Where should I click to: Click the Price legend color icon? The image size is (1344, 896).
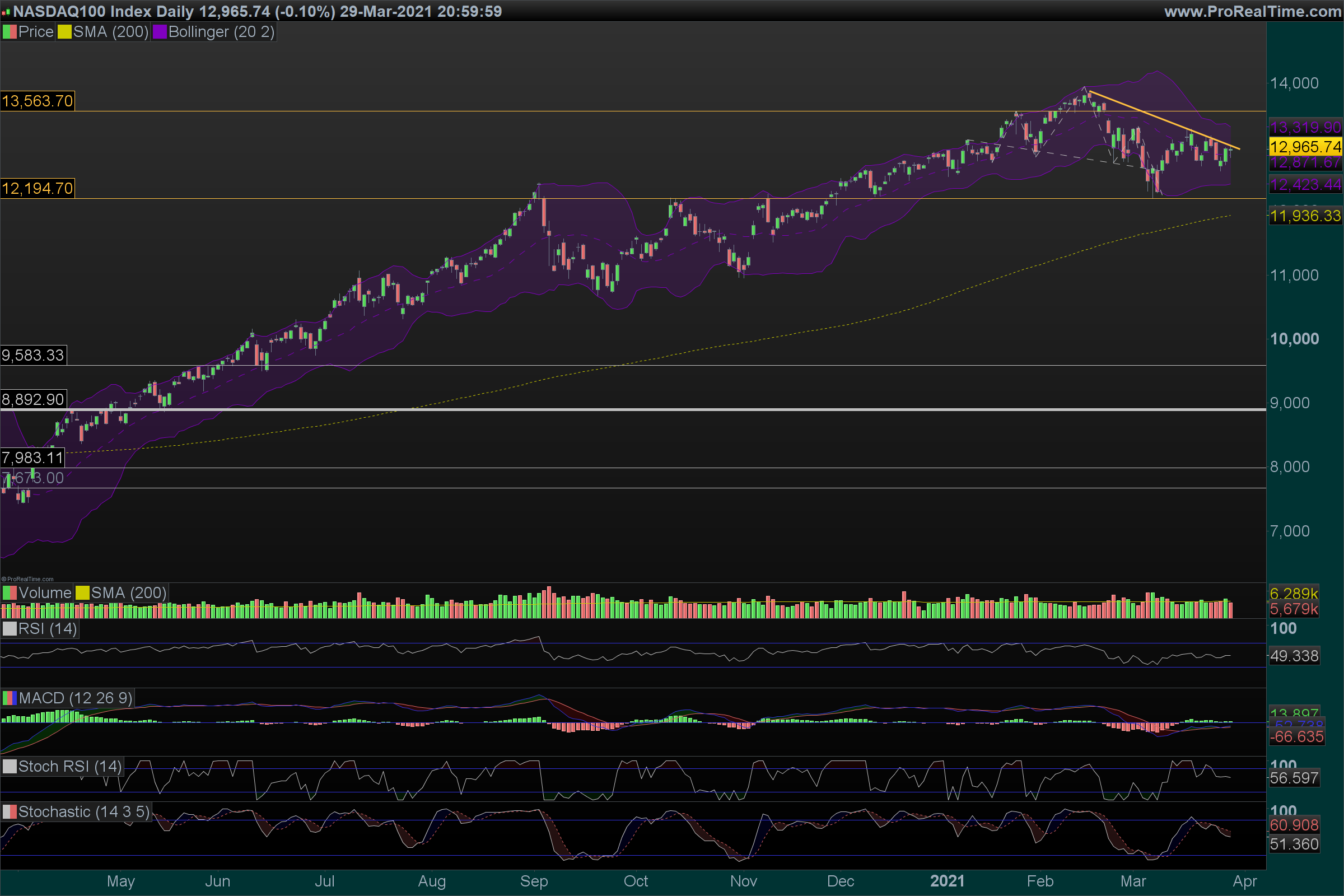(x=10, y=32)
